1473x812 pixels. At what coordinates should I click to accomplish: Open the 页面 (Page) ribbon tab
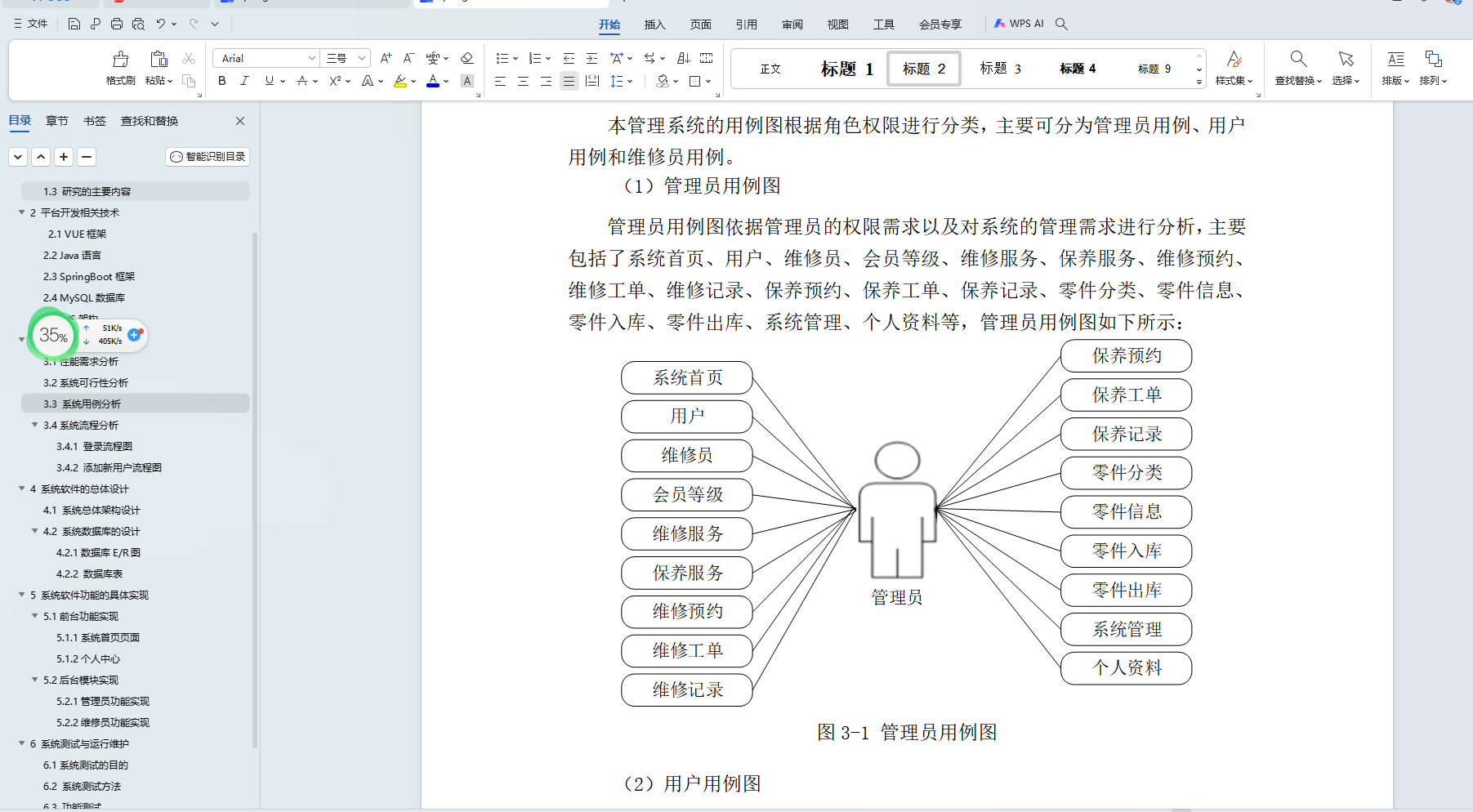(x=701, y=25)
